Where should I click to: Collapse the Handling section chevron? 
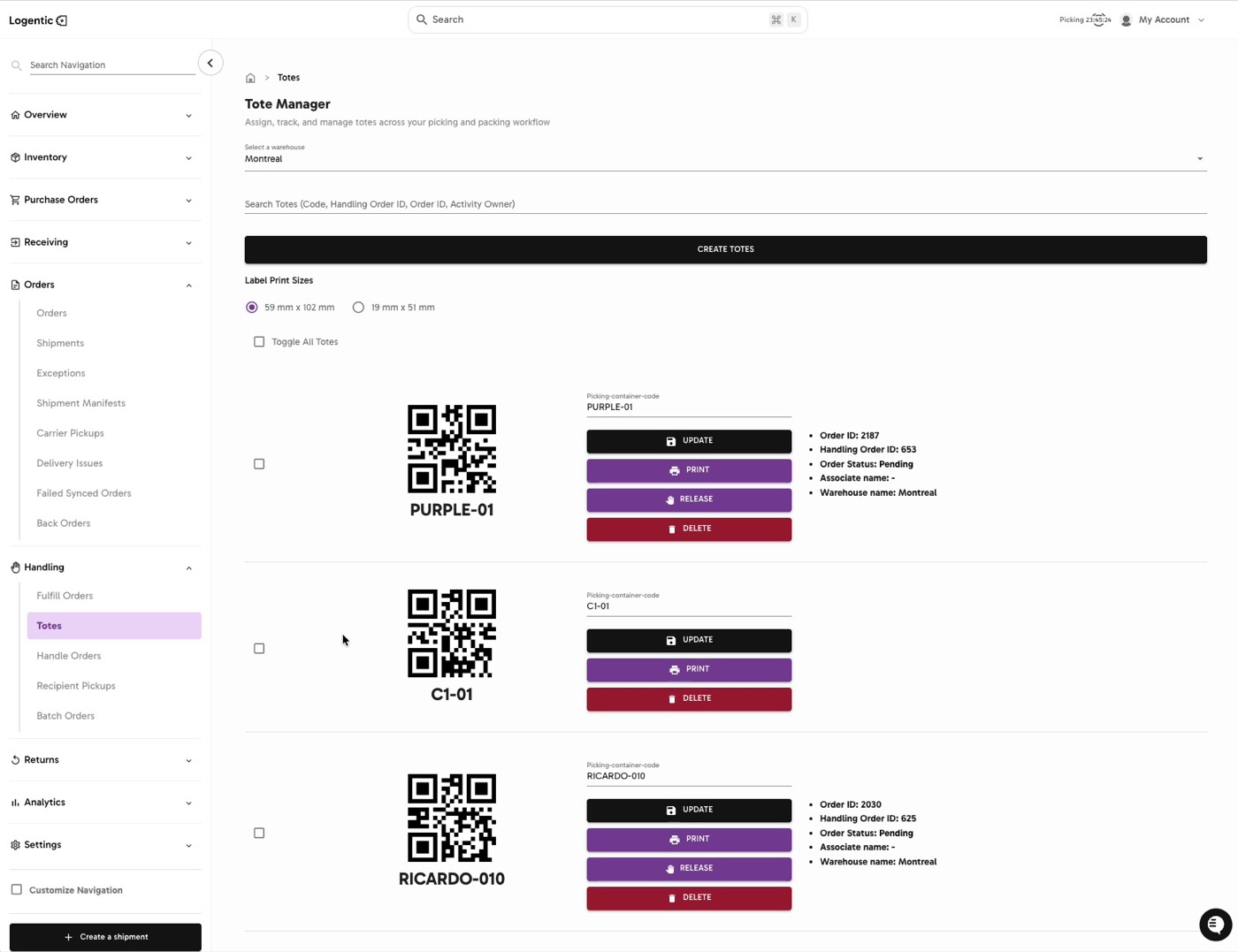click(x=188, y=568)
